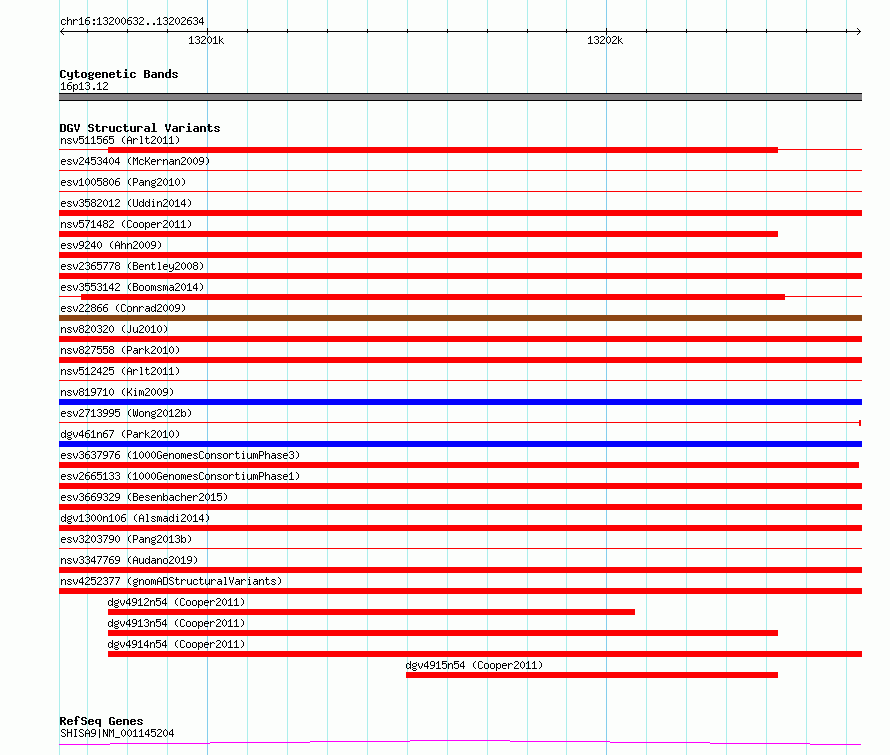The height and width of the screenshot is (755, 890).
Task: Click the thick red nsv511565 variant bar
Action: coord(443,150)
